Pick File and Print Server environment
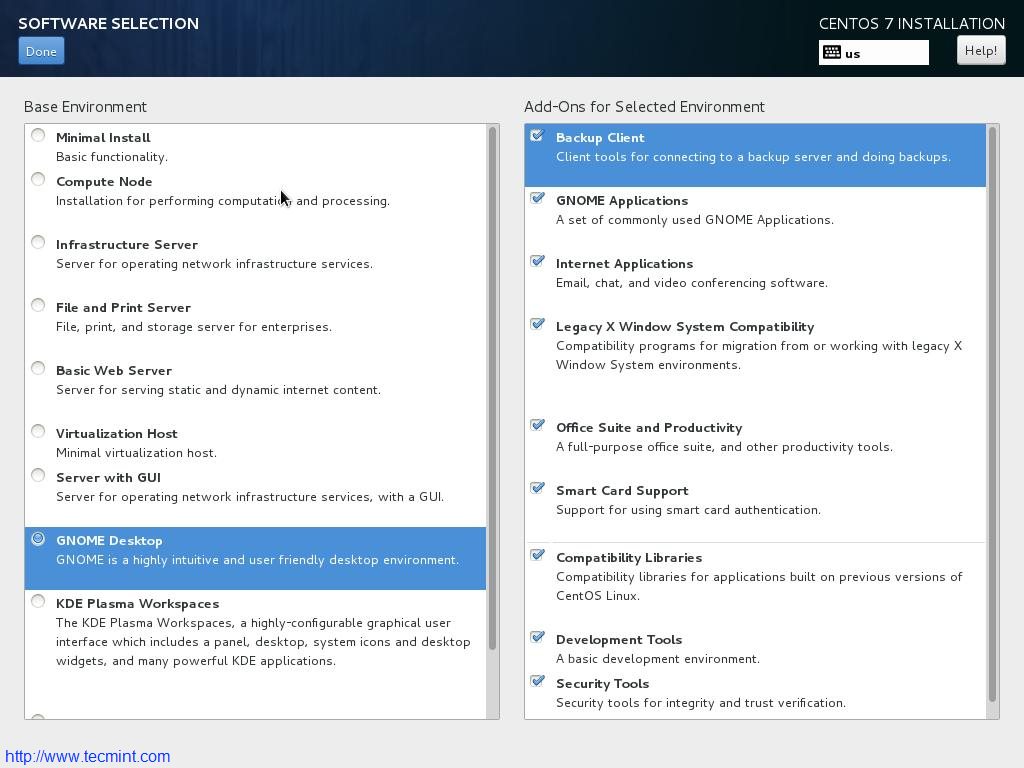The width and height of the screenshot is (1024, 768). click(x=38, y=306)
